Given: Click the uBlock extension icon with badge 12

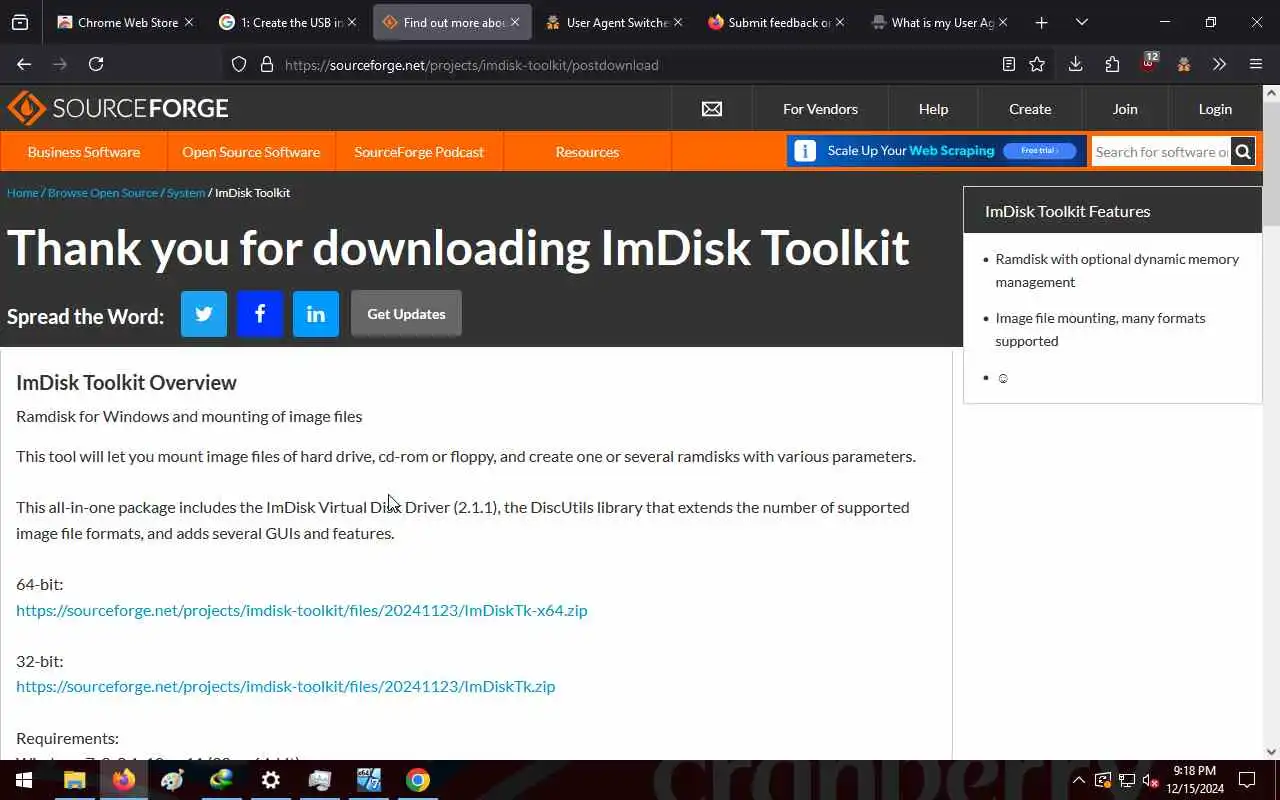Looking at the screenshot, I should click(x=1148, y=64).
